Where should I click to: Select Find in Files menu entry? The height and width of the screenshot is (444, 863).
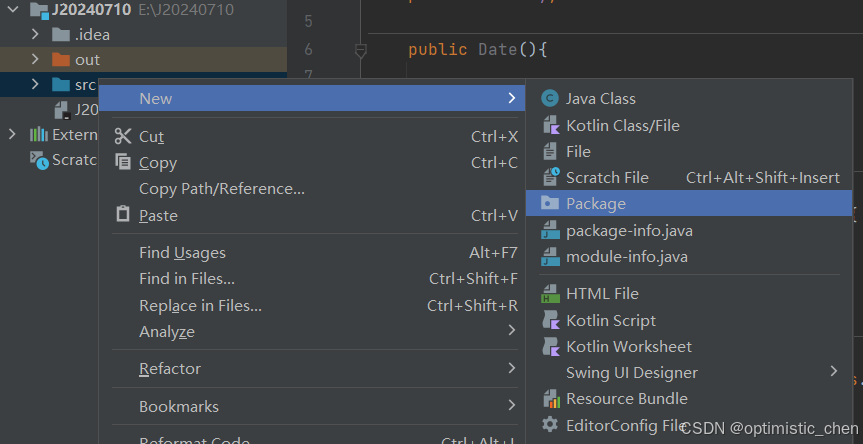click(x=187, y=279)
